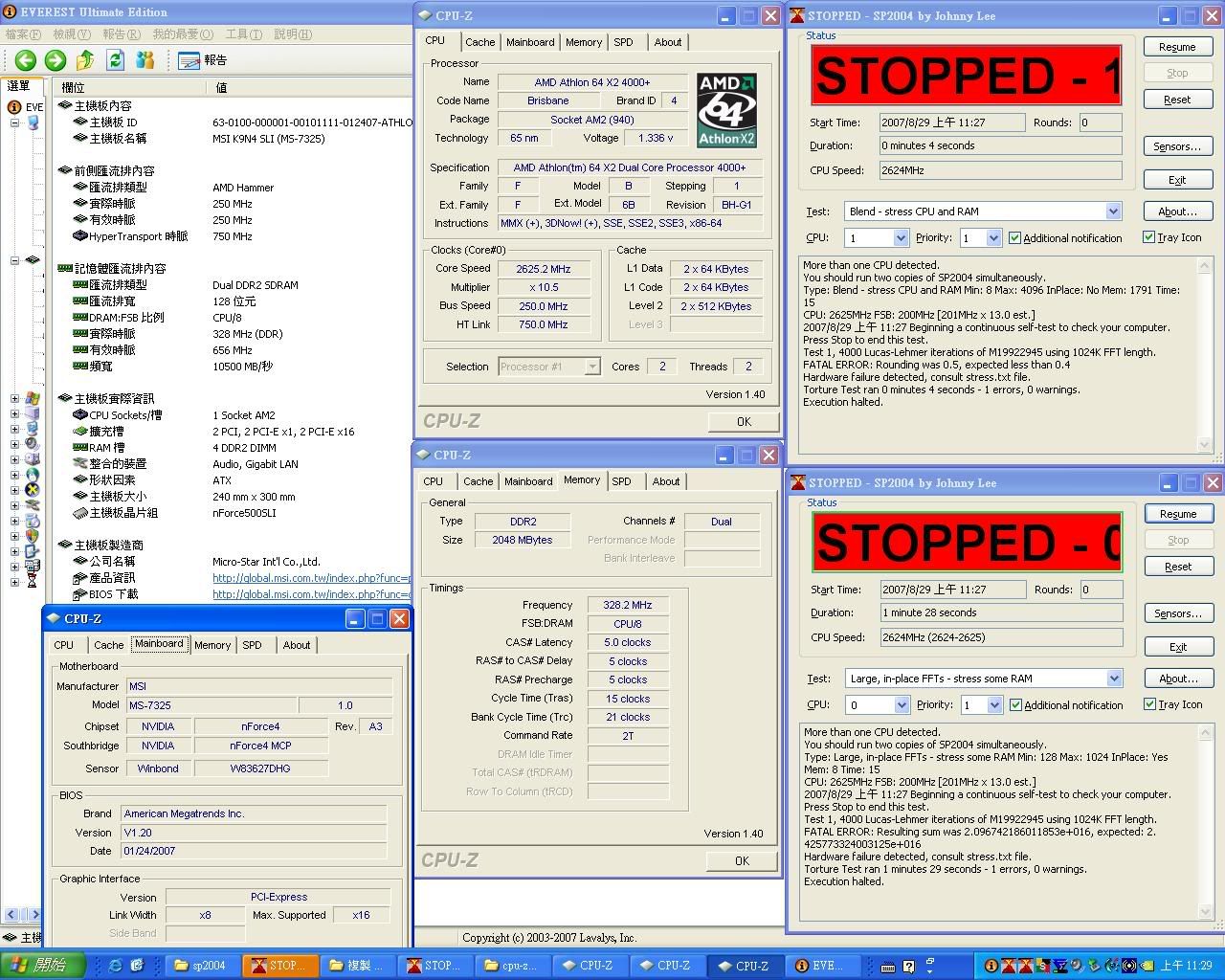The height and width of the screenshot is (980, 1225).
Task: Click Resume in the Blend test SP2004 window
Action: (1177, 47)
